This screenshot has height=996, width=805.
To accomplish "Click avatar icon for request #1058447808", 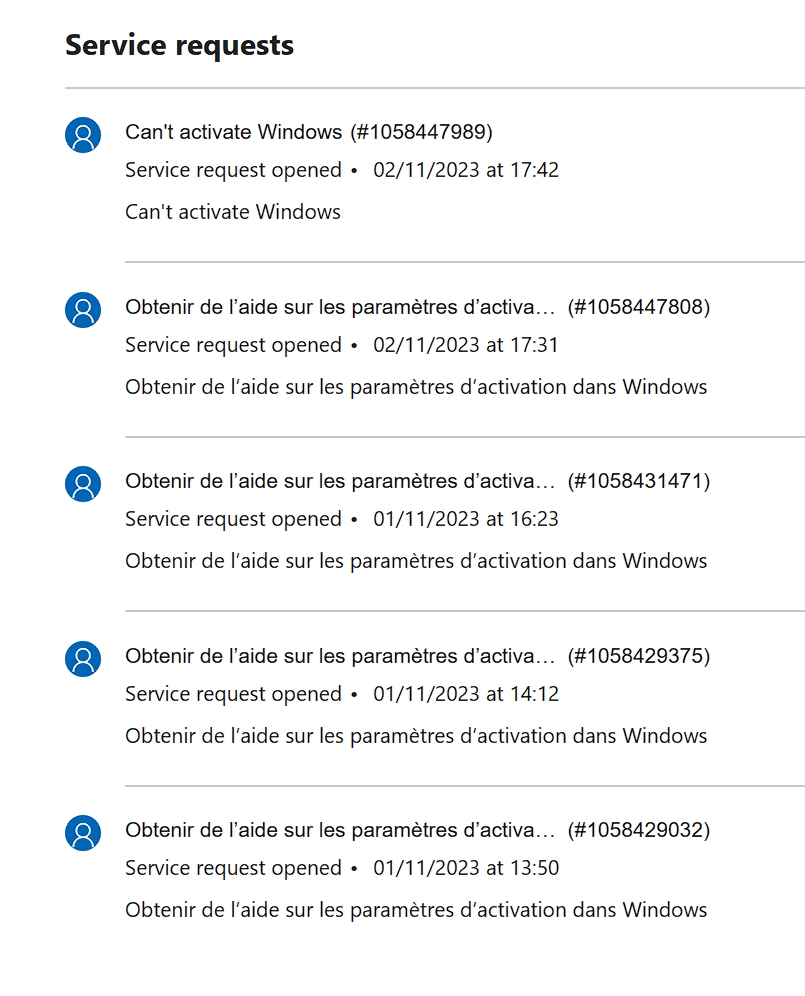I will click(x=83, y=310).
